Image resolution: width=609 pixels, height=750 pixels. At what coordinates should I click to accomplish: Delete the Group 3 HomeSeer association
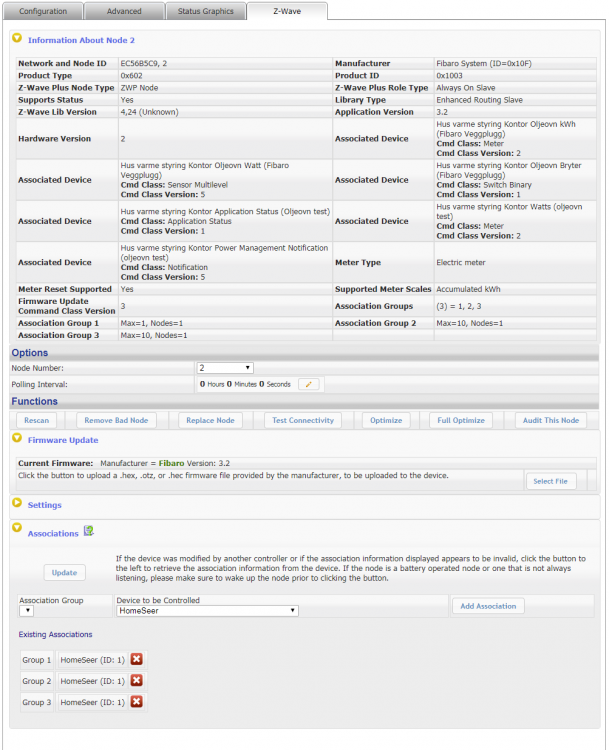coord(137,702)
